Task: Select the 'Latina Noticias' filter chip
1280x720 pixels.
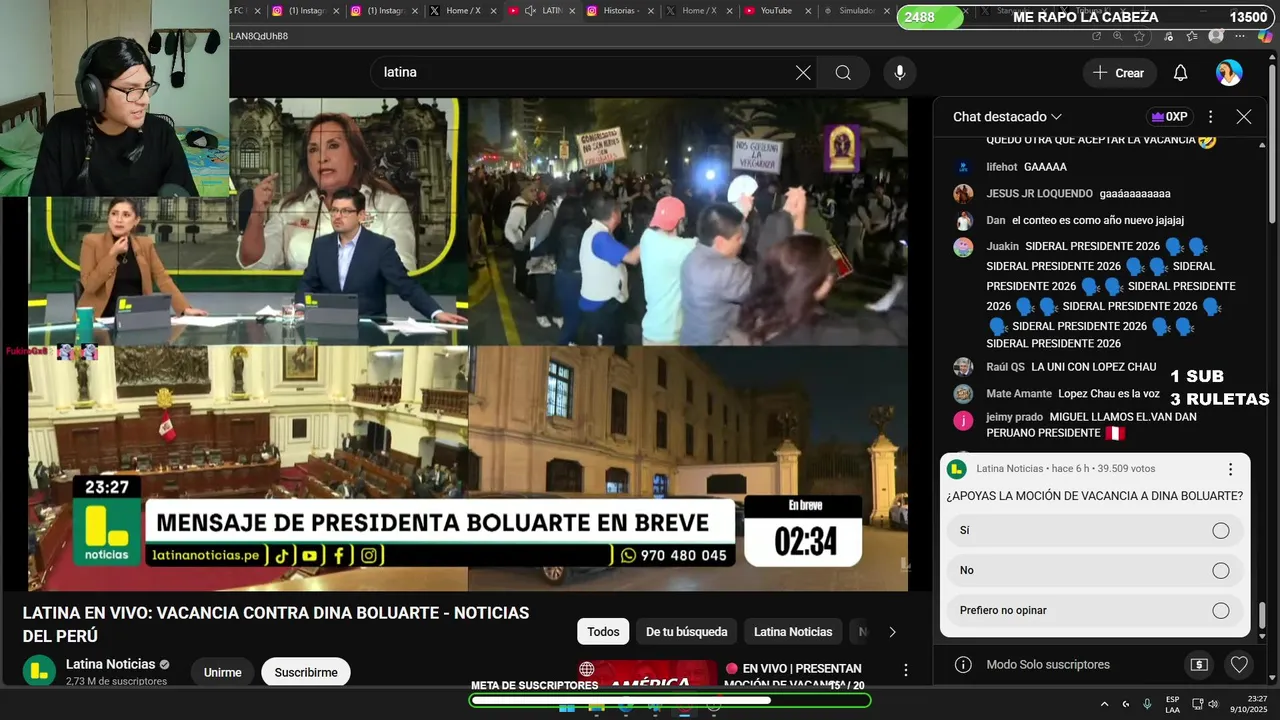Action: [793, 632]
